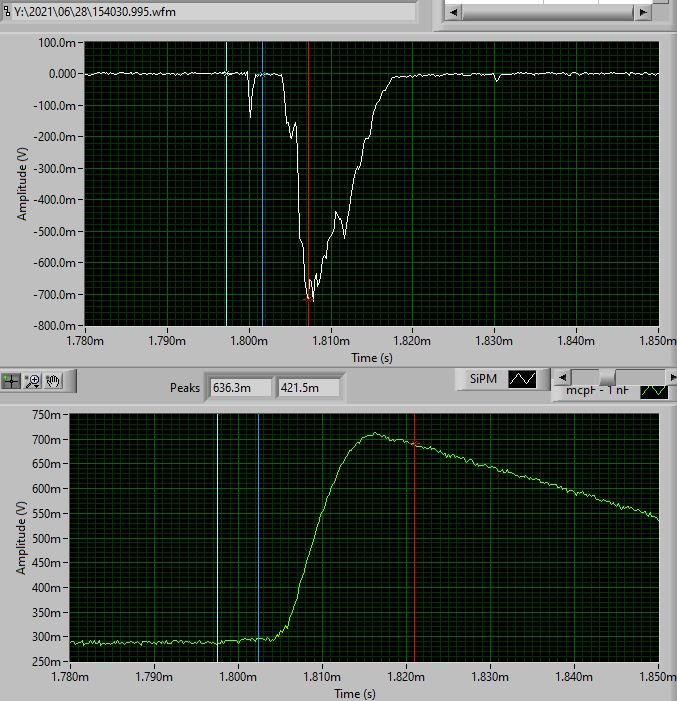Click the lower graph 1.800m time value
The width and height of the screenshot is (677, 701).
(238, 676)
